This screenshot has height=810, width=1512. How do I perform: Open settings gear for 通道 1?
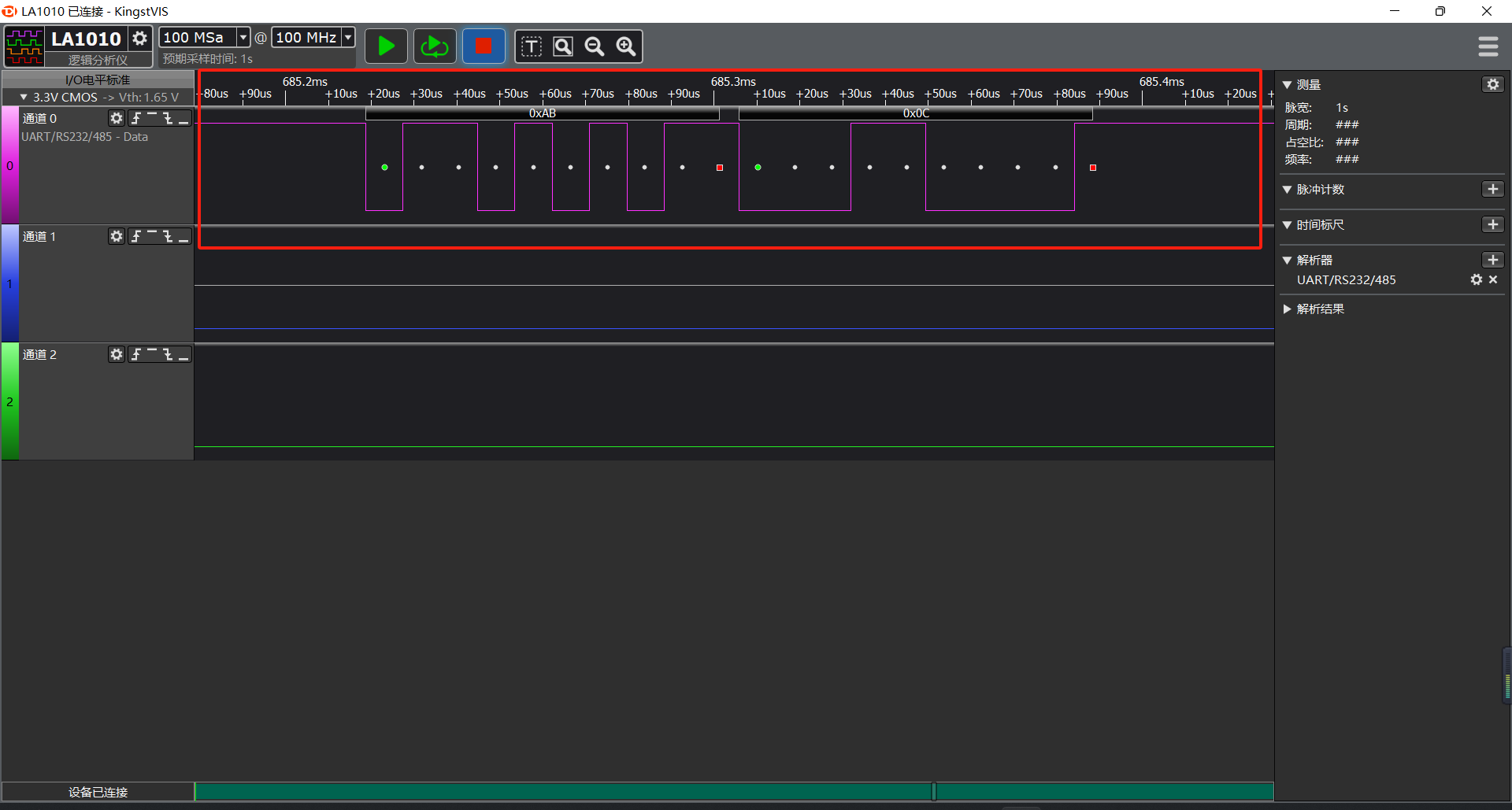(117, 236)
